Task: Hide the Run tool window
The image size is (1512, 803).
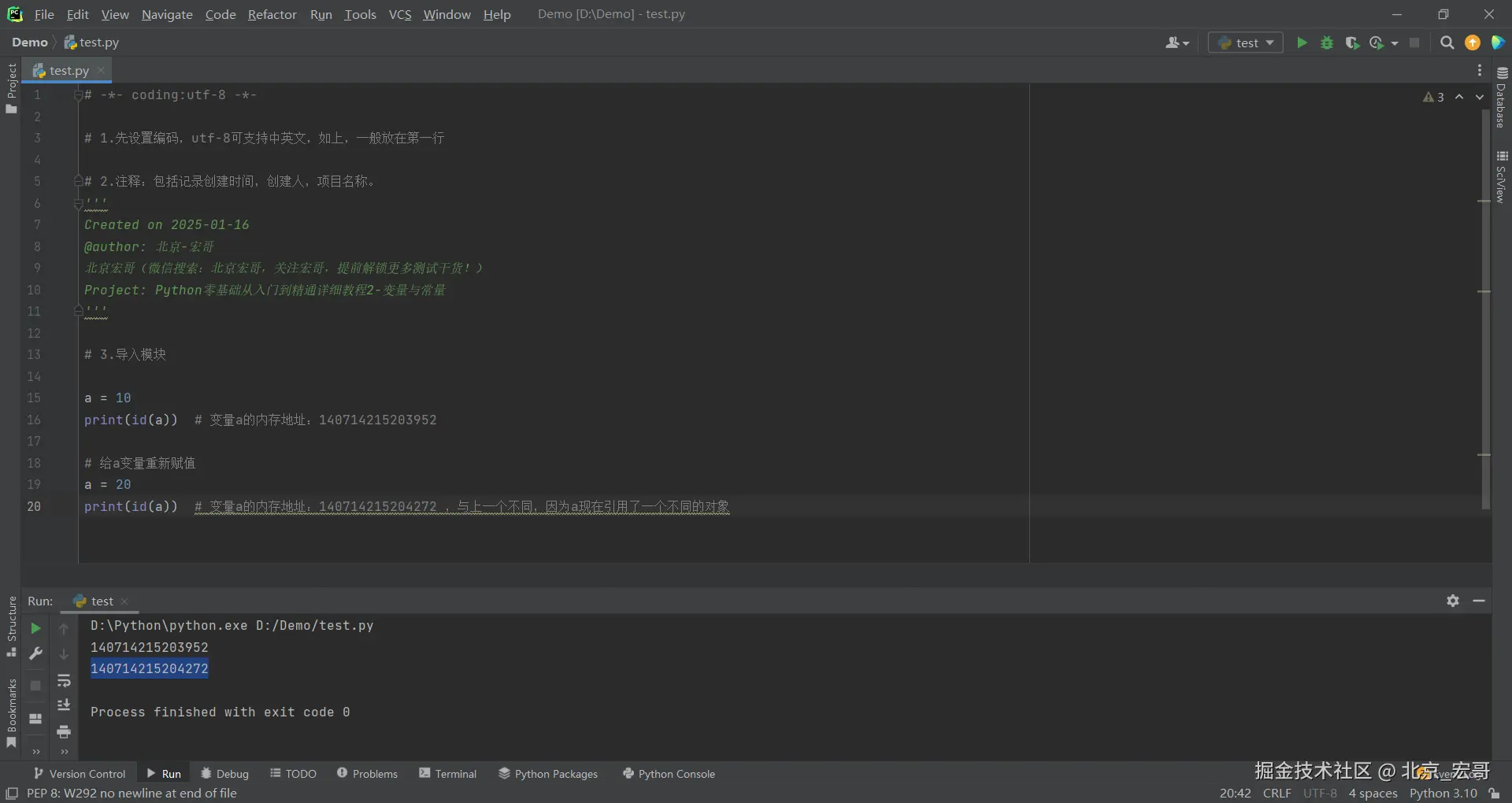Action: 1479,601
